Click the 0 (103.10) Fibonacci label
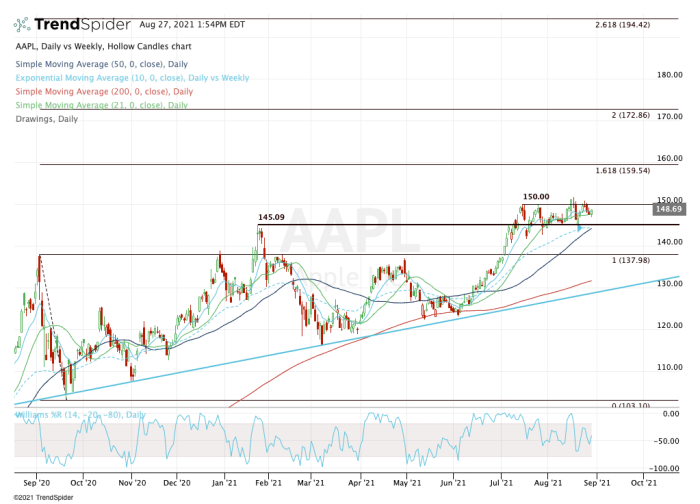700x504 pixels. coord(630,405)
